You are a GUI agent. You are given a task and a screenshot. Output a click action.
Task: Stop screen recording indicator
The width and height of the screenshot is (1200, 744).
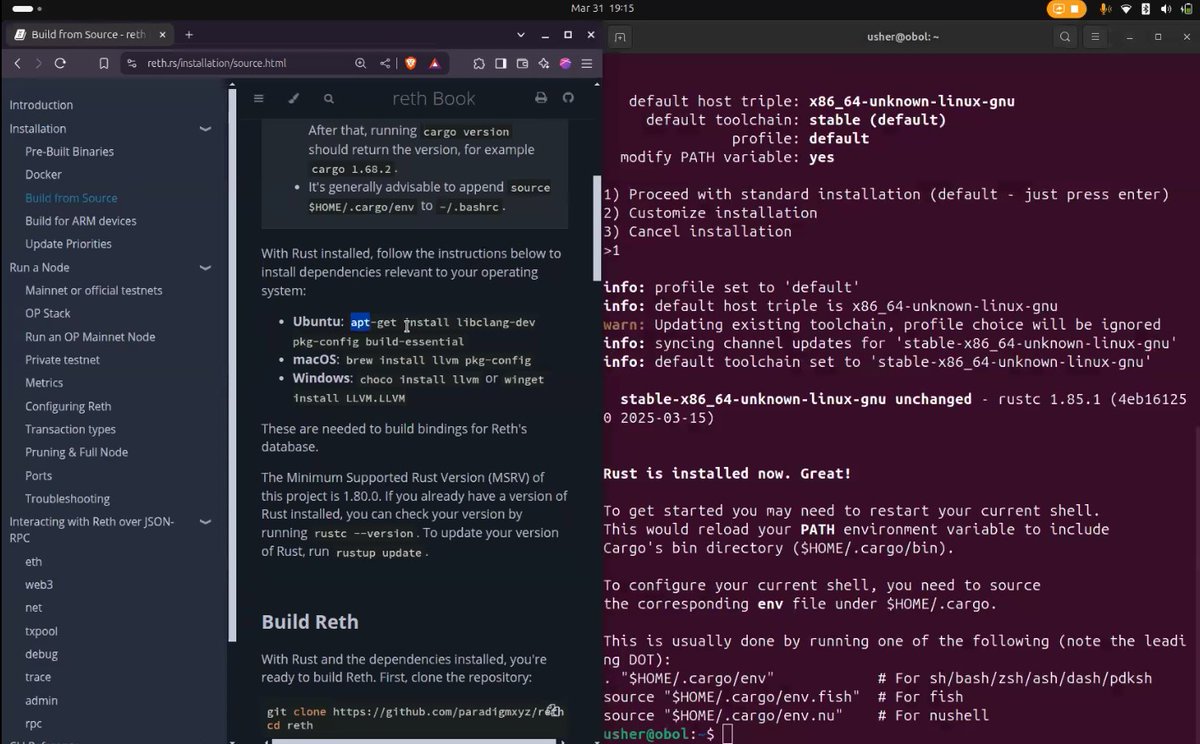coord(1067,8)
